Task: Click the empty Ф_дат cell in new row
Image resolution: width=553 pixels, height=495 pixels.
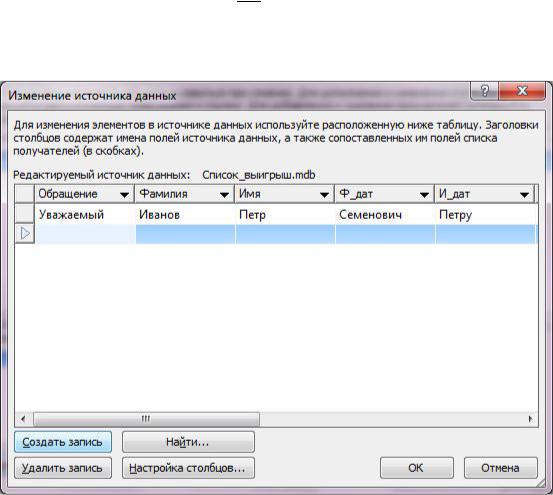Action: pyautogui.click(x=385, y=234)
